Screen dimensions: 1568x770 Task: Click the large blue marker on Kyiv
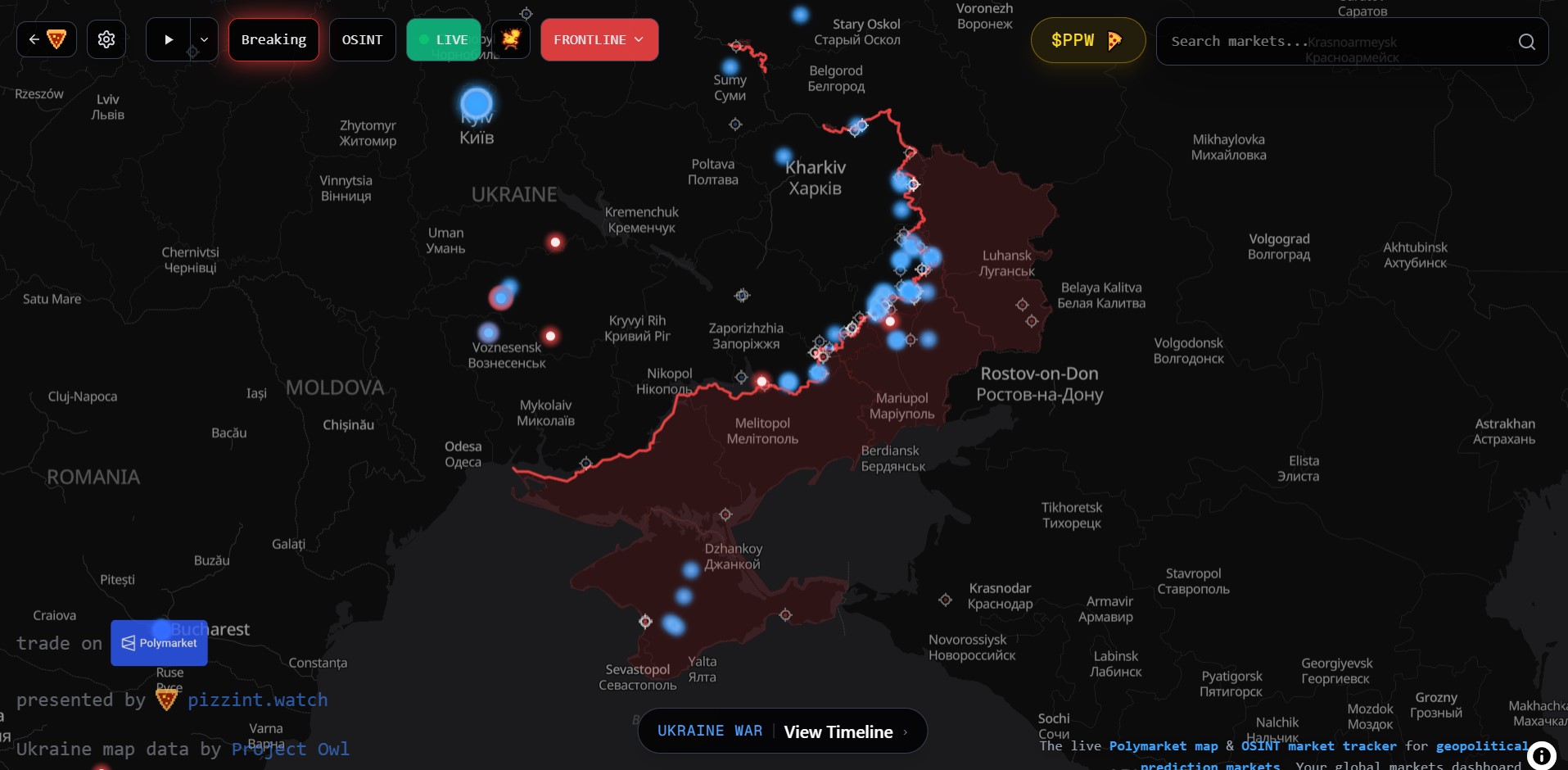pos(477,103)
